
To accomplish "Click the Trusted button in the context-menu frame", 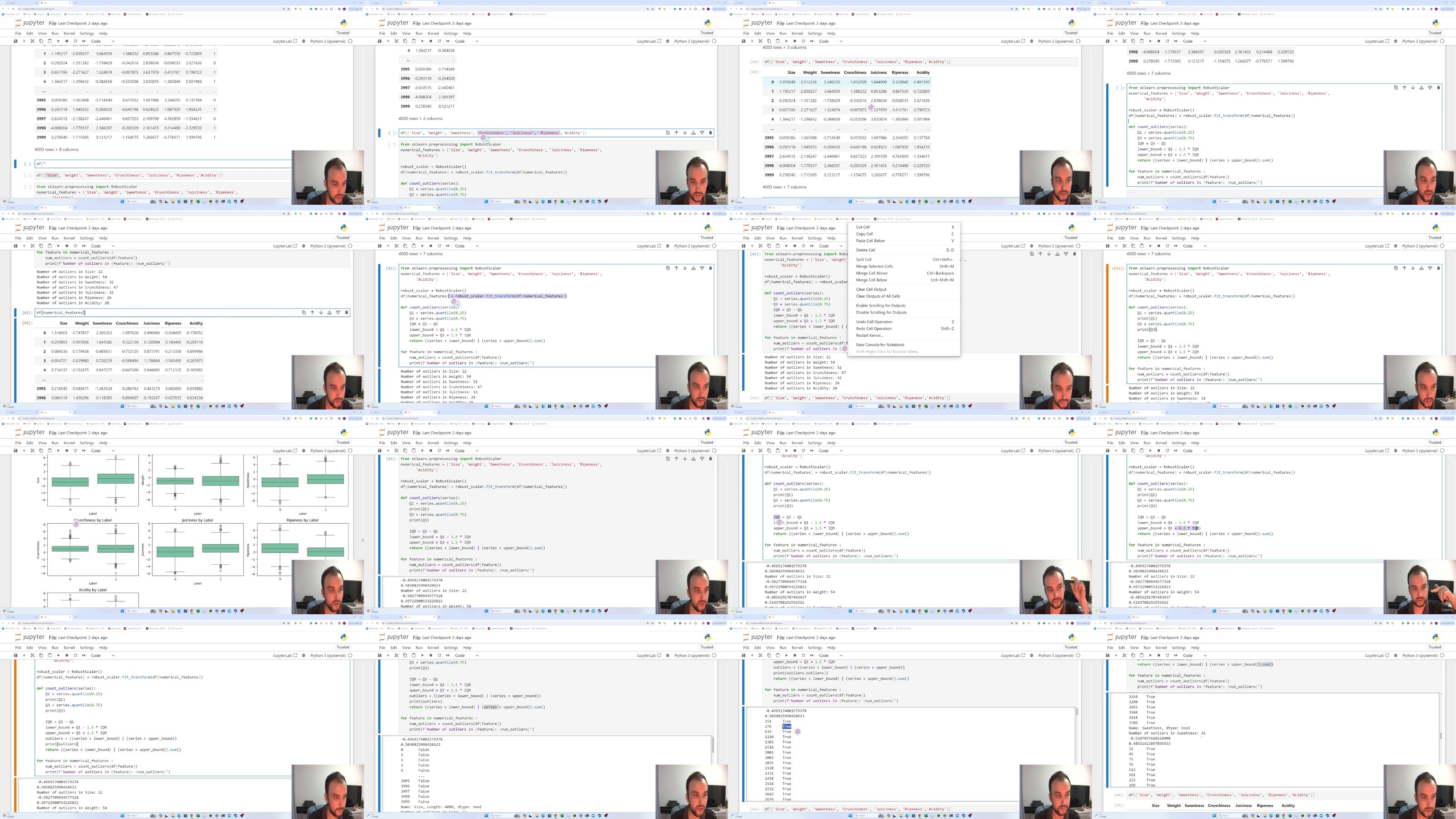I will click(x=1071, y=238).
